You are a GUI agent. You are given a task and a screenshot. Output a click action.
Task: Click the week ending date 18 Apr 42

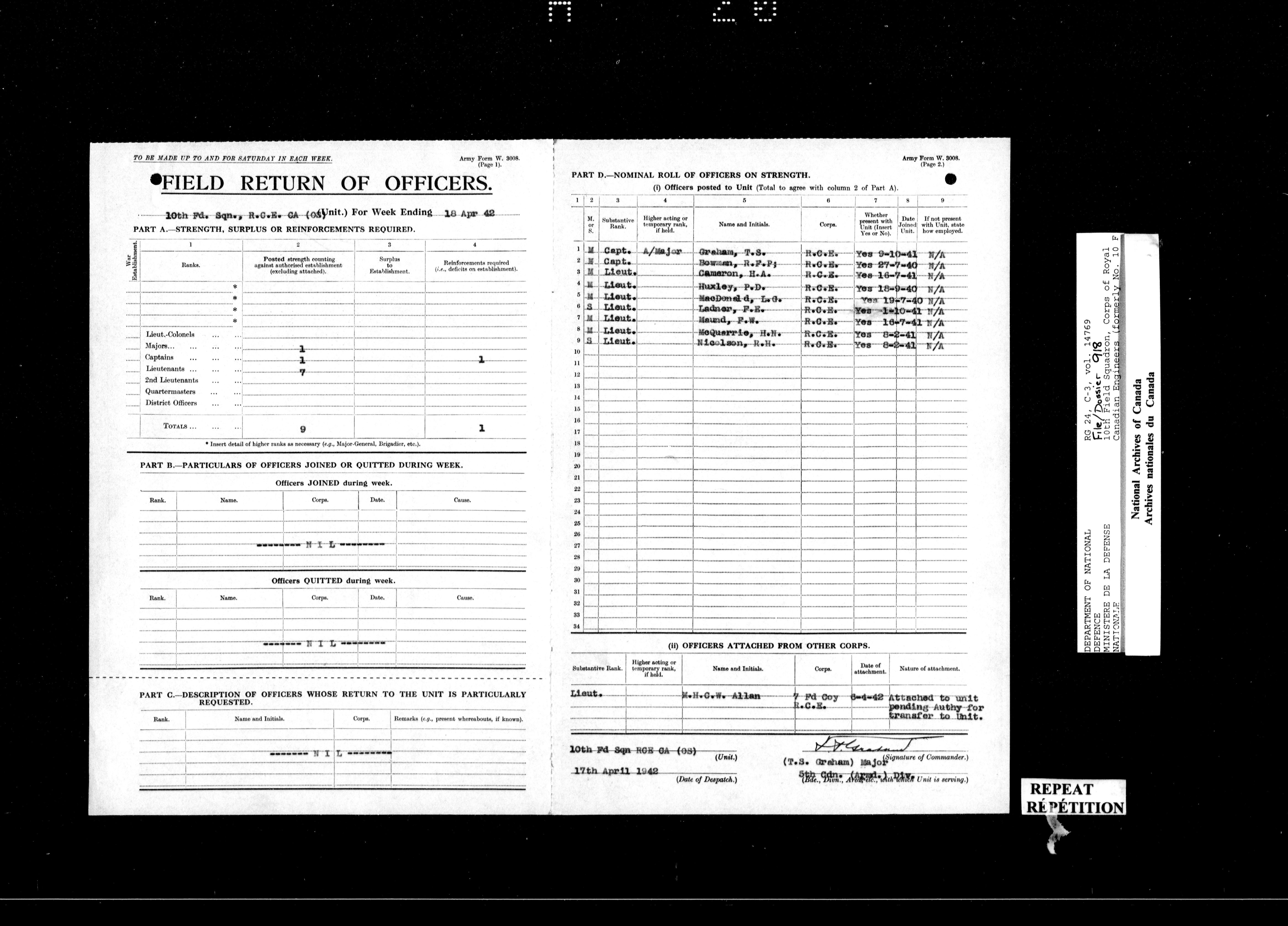(x=470, y=213)
